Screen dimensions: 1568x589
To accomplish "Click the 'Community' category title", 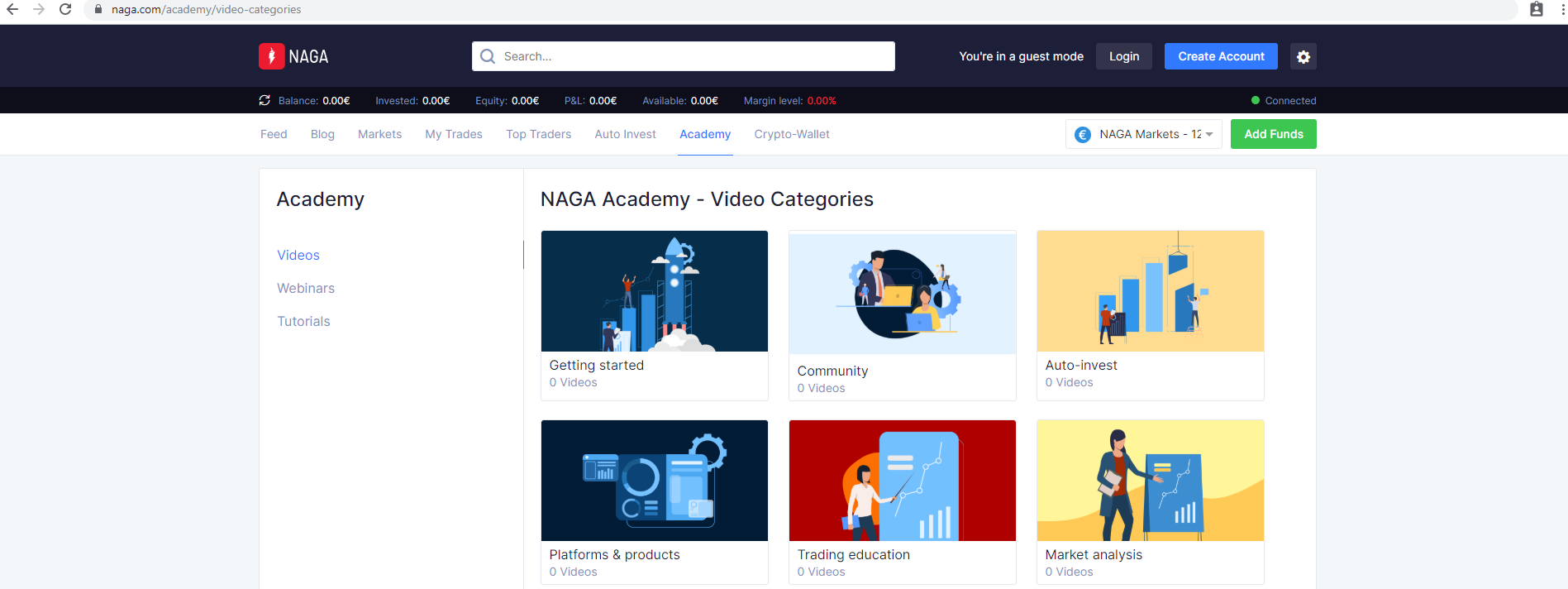I will (x=832, y=371).
